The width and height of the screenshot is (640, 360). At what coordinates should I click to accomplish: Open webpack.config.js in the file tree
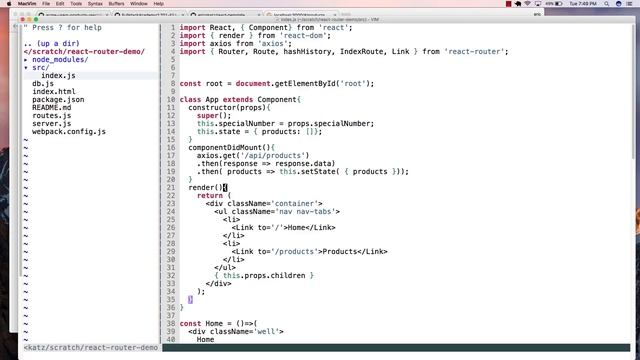click(x=69, y=131)
